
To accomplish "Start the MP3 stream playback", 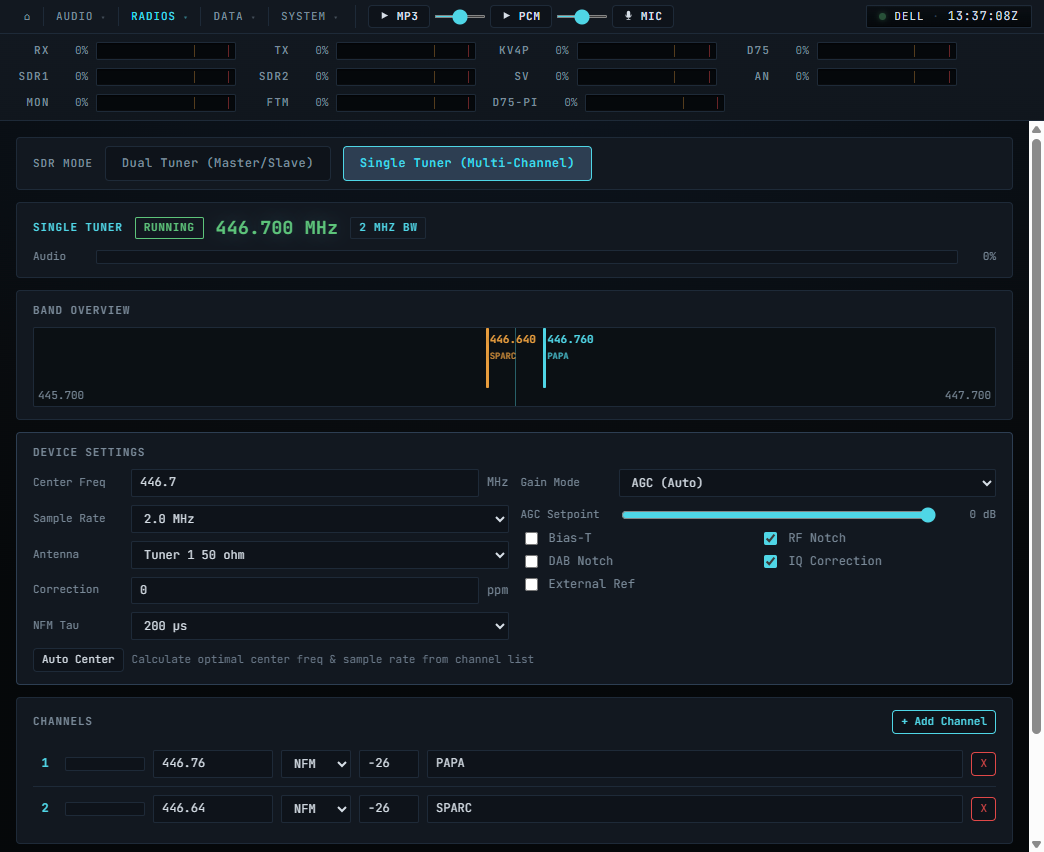I will point(399,16).
